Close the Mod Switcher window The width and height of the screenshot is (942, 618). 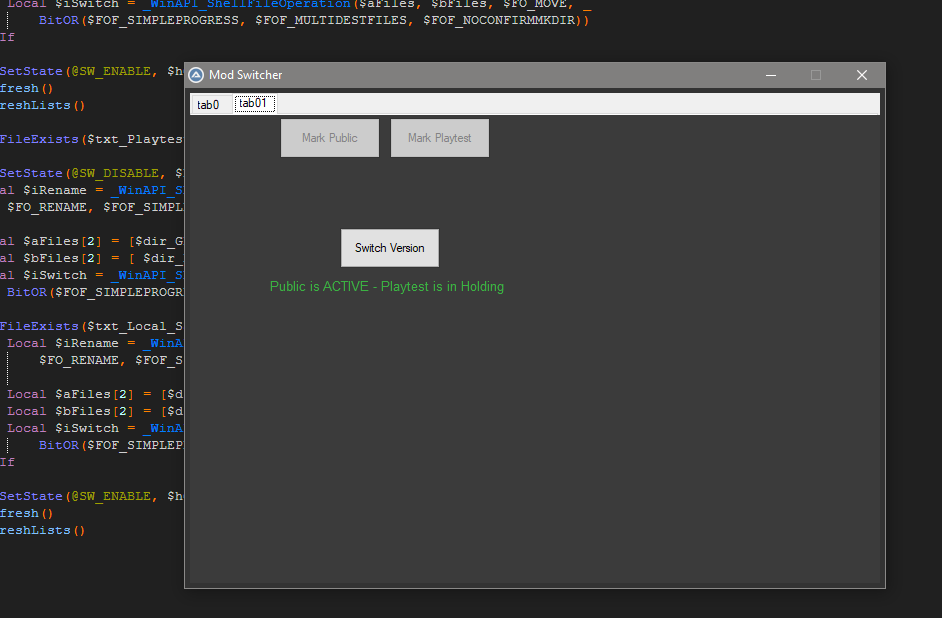click(861, 75)
